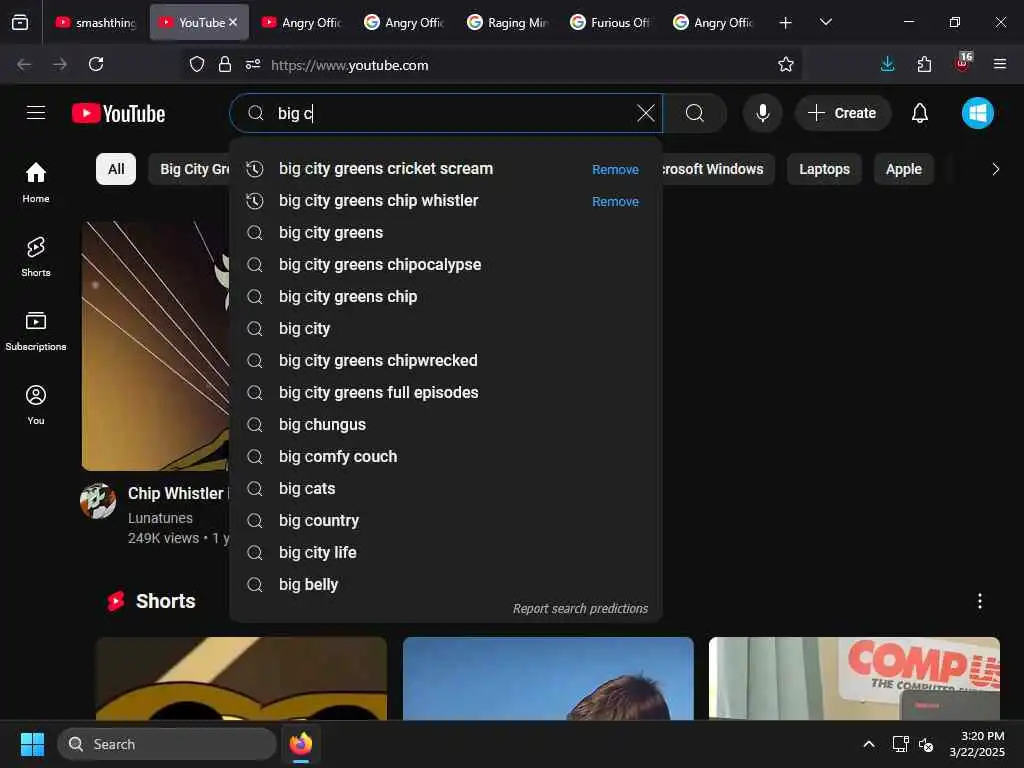The width and height of the screenshot is (1024, 768).
Task: List all tabs with the dropdown arrow
Action: click(x=825, y=22)
